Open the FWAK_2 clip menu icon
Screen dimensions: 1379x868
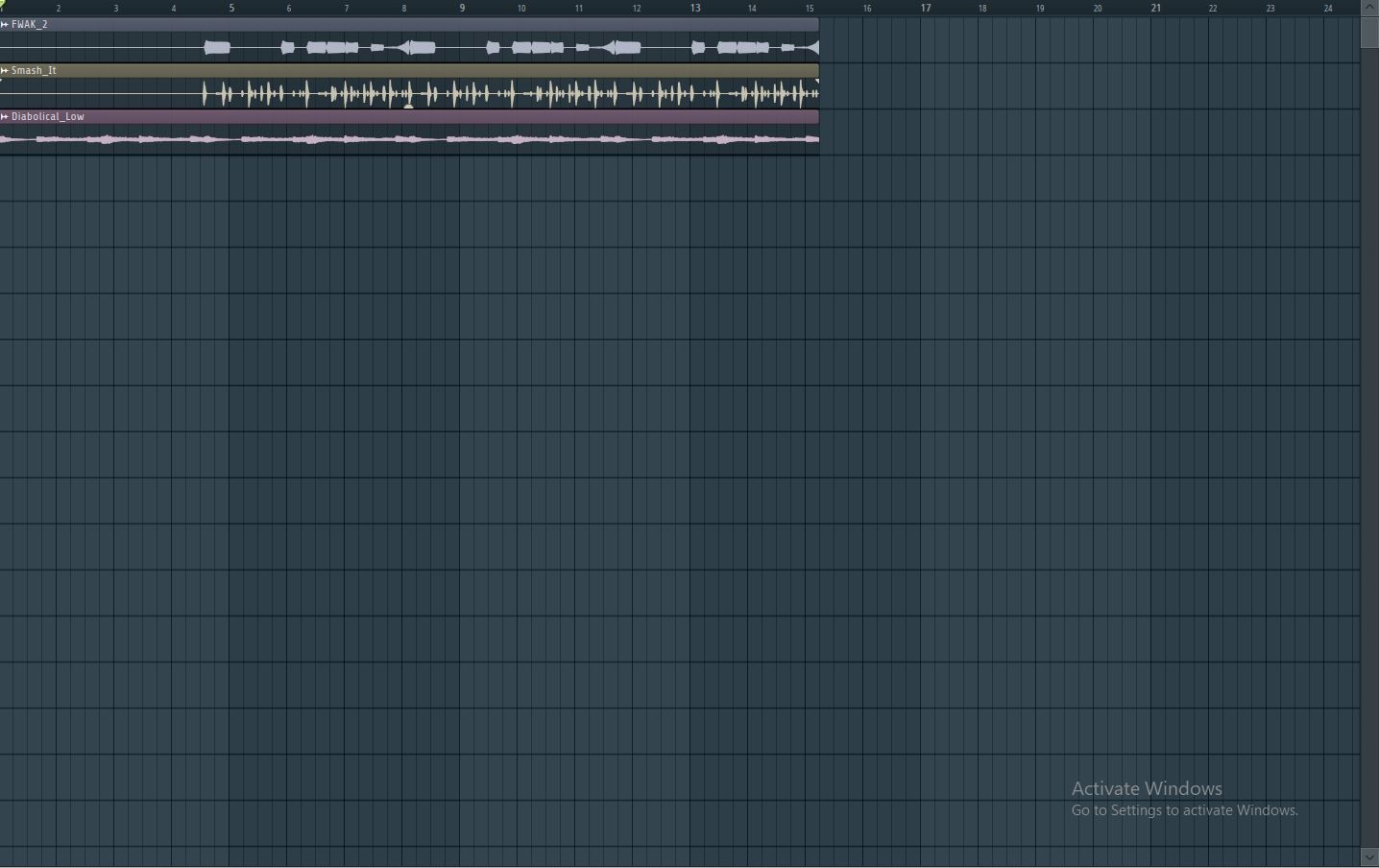tap(5, 24)
